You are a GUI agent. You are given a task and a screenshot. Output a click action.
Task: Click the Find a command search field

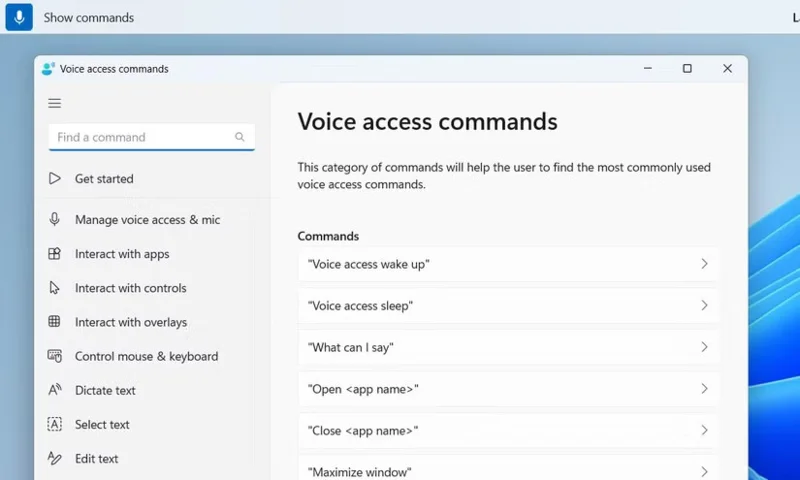(140, 137)
